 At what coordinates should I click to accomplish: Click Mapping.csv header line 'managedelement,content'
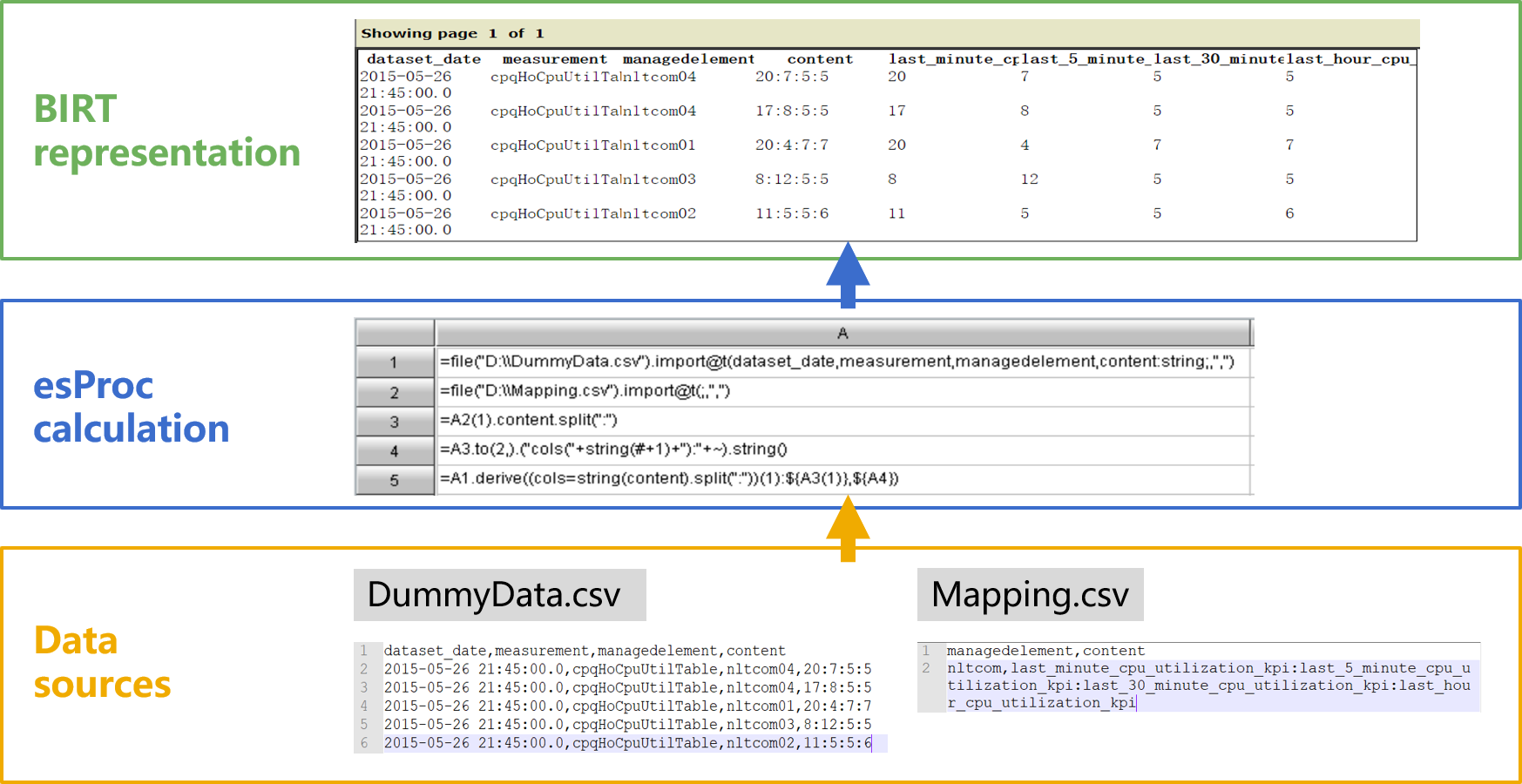pos(1045,651)
